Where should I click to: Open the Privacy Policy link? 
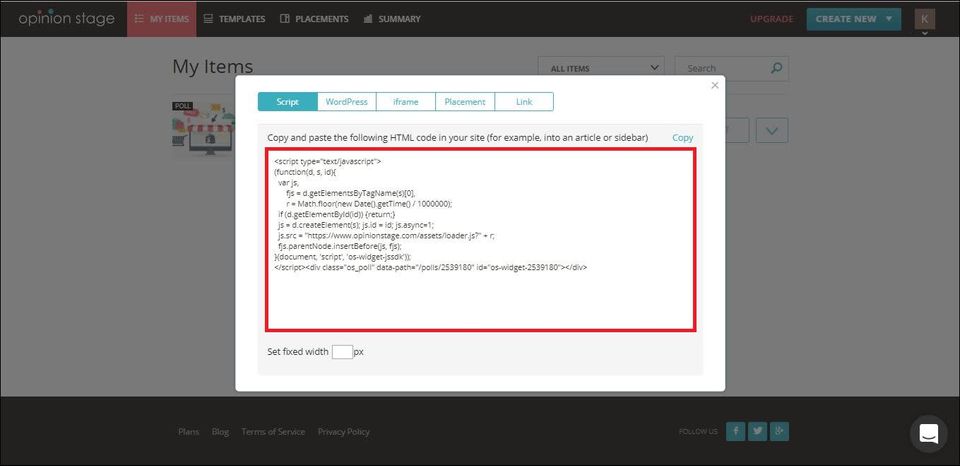coord(343,432)
